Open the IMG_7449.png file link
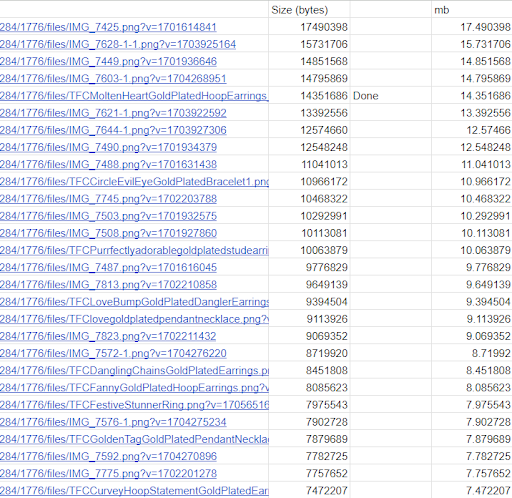512x498 pixels. 108,61
